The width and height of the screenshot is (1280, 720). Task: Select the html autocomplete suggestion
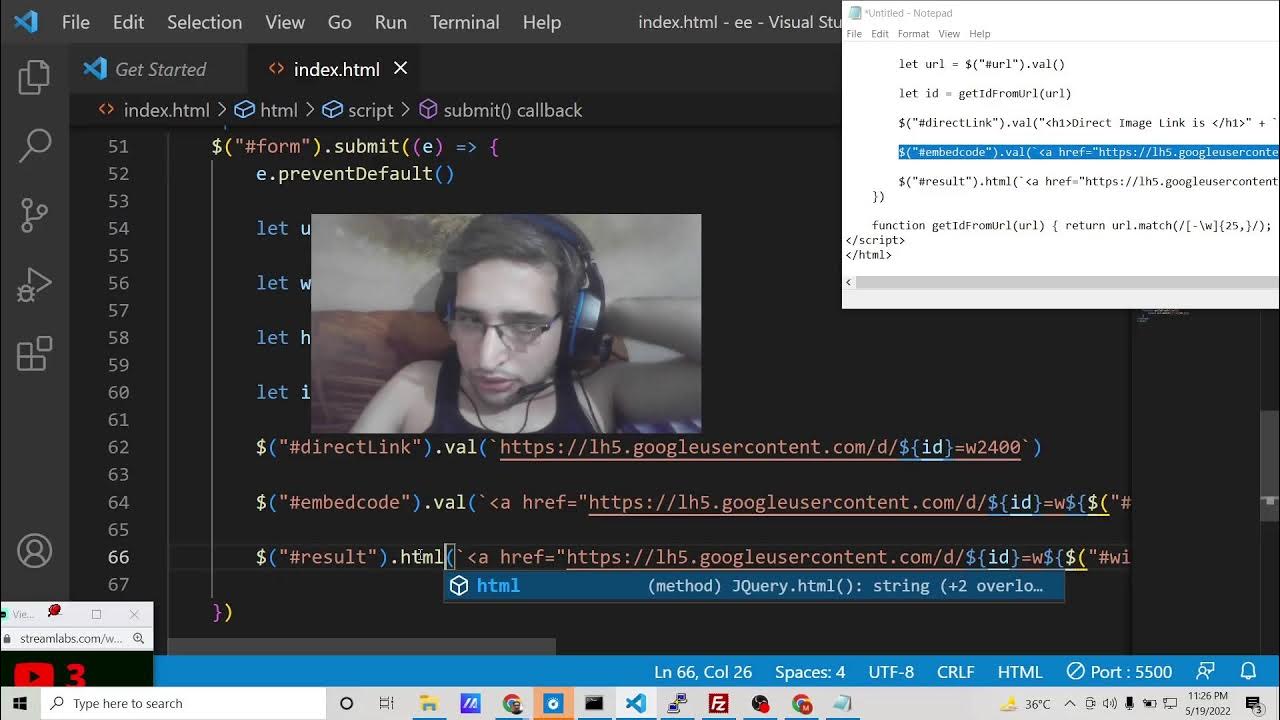click(x=498, y=586)
